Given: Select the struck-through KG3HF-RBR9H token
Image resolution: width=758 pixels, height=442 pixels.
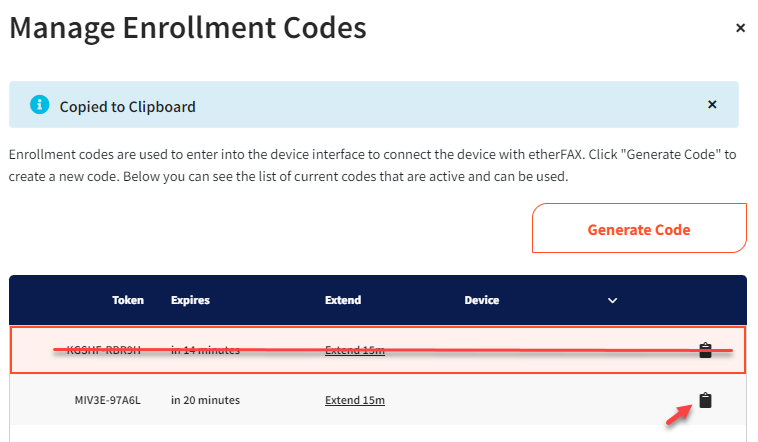Looking at the screenshot, I should click(x=104, y=350).
